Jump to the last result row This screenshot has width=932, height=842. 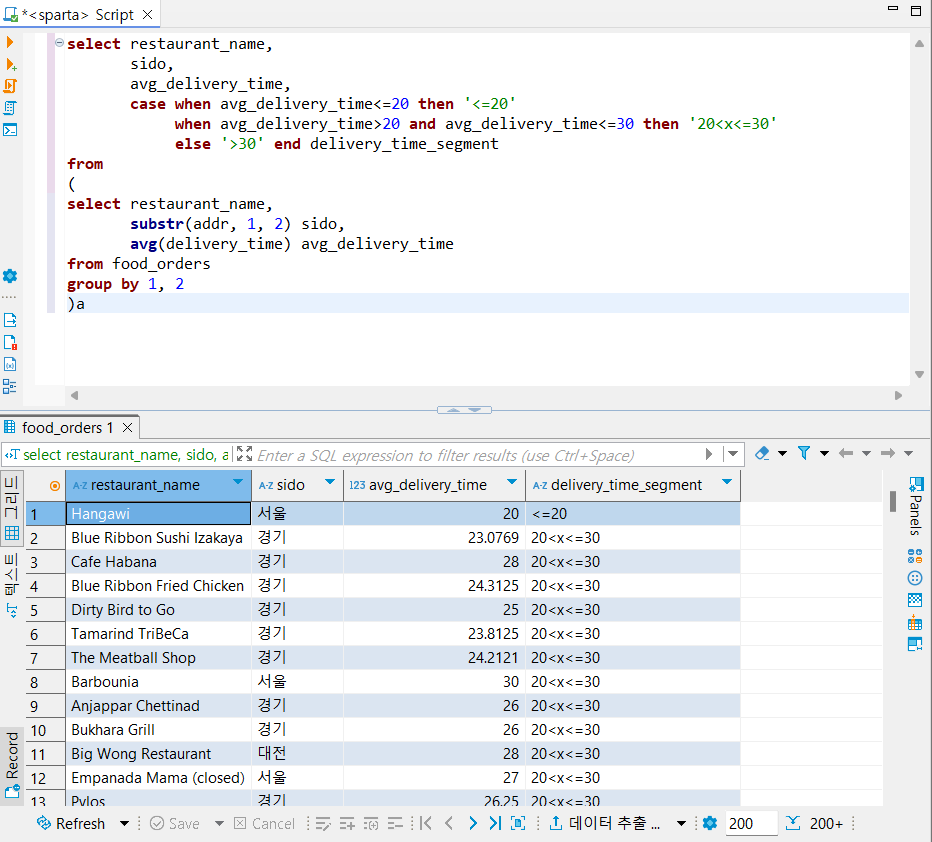pyautogui.click(x=495, y=823)
